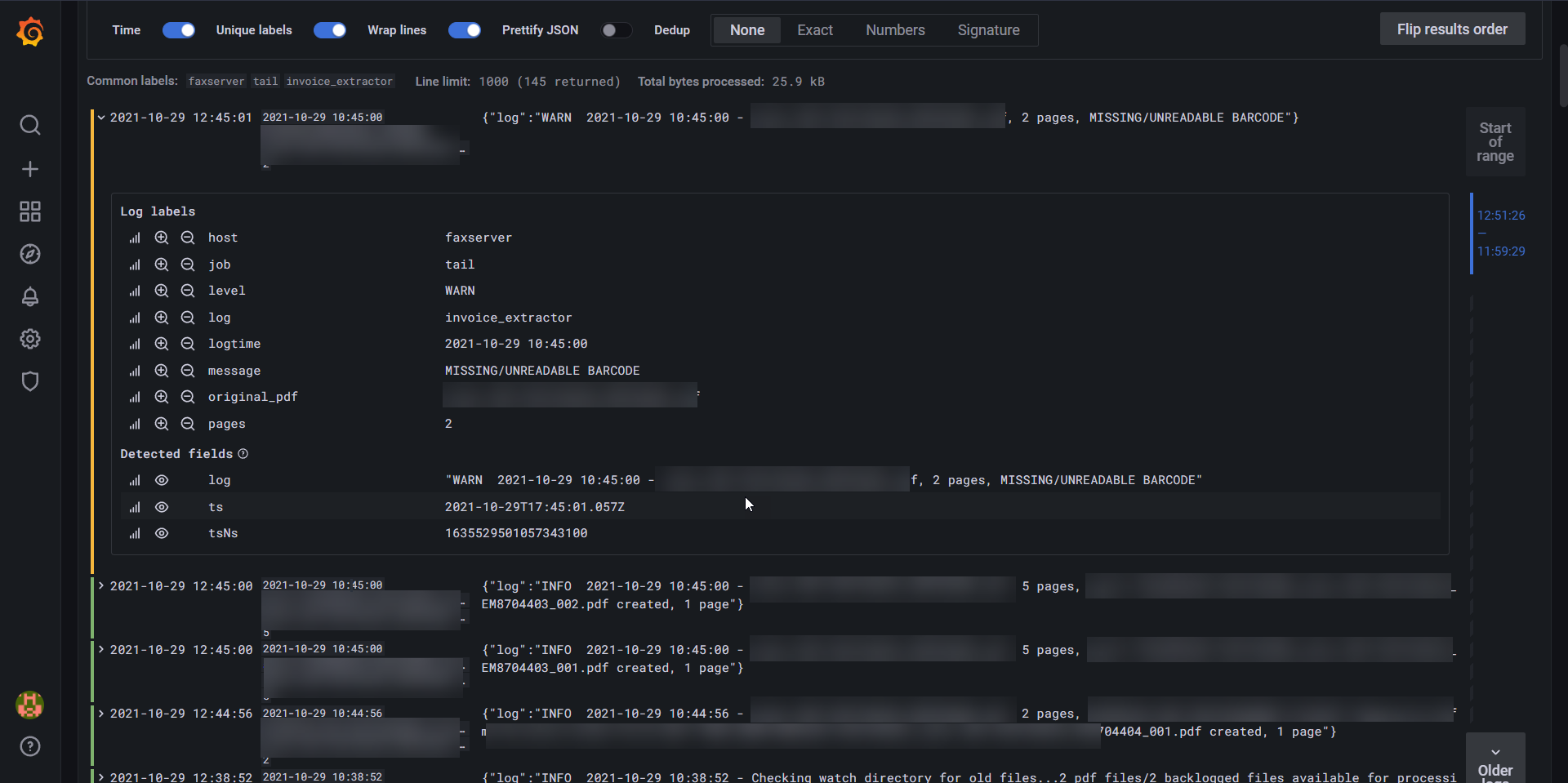
Task: Click the page scrollbar thumb
Action: pos(1563,75)
